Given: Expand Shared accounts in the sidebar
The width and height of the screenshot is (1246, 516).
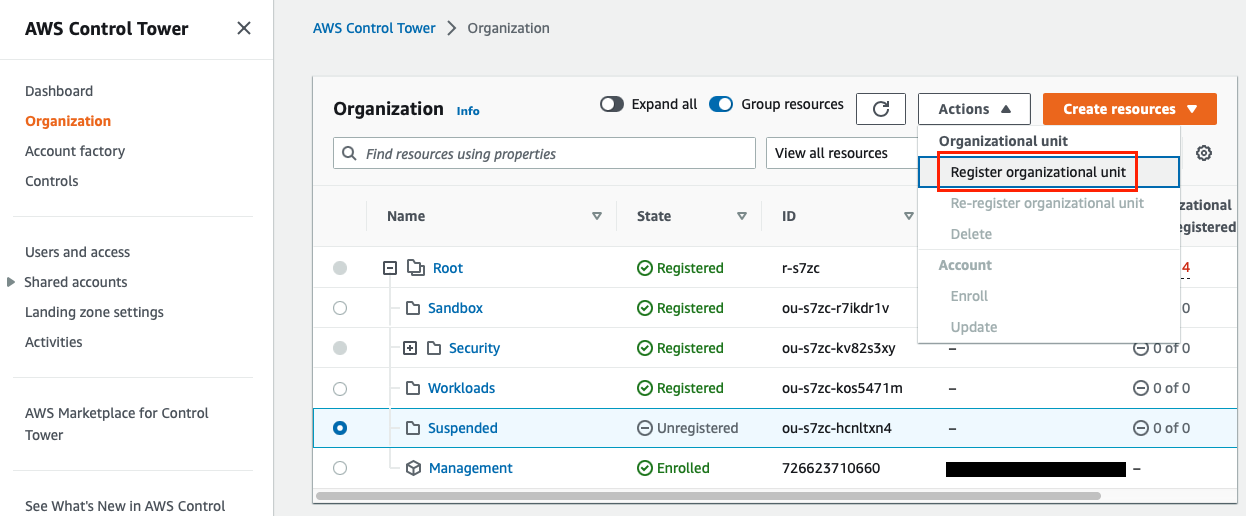Looking at the screenshot, I should (11, 282).
